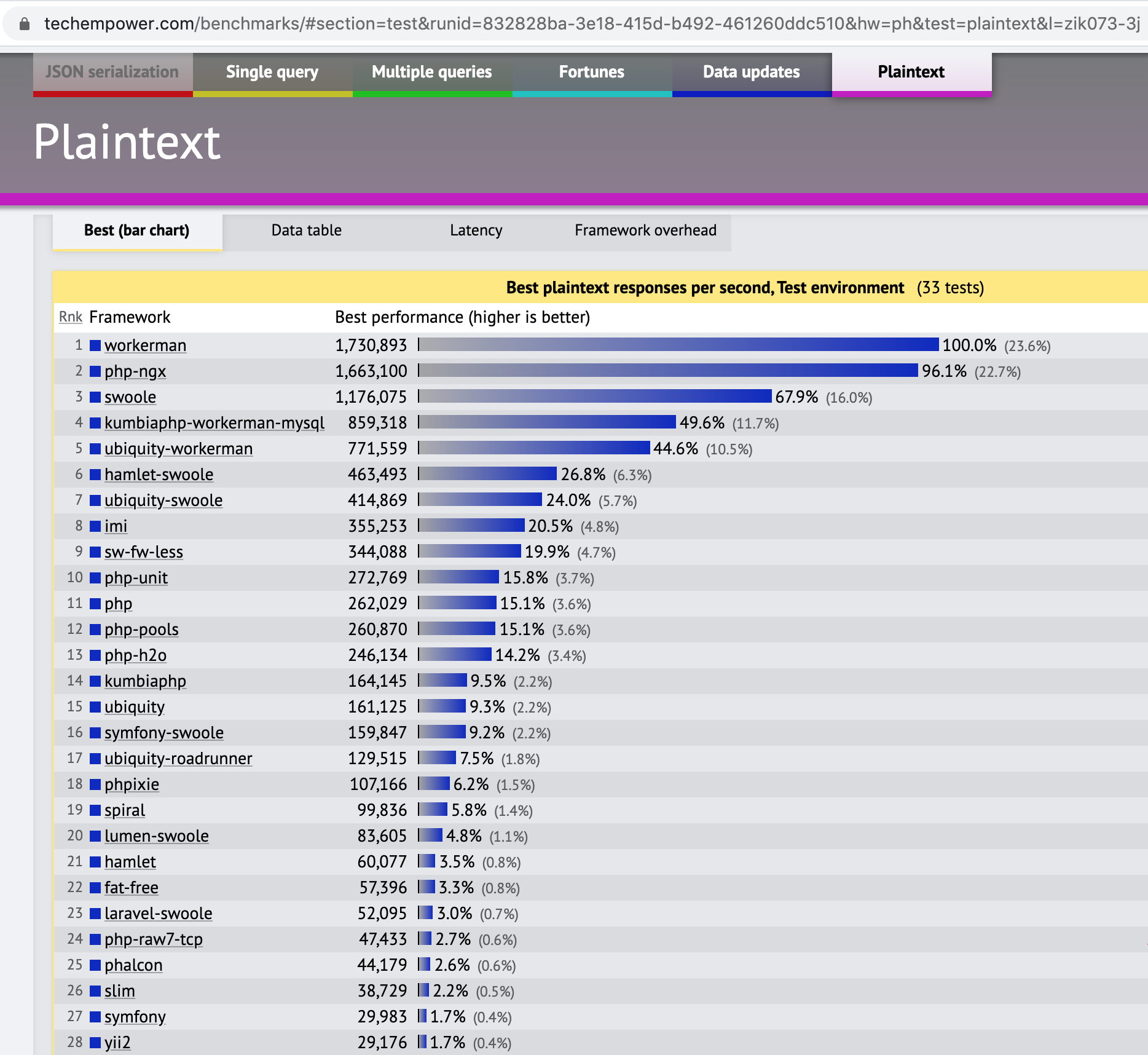Click the hamlet-swoole value 463,493
Screen dimensions: 1148x1055
coord(377,475)
